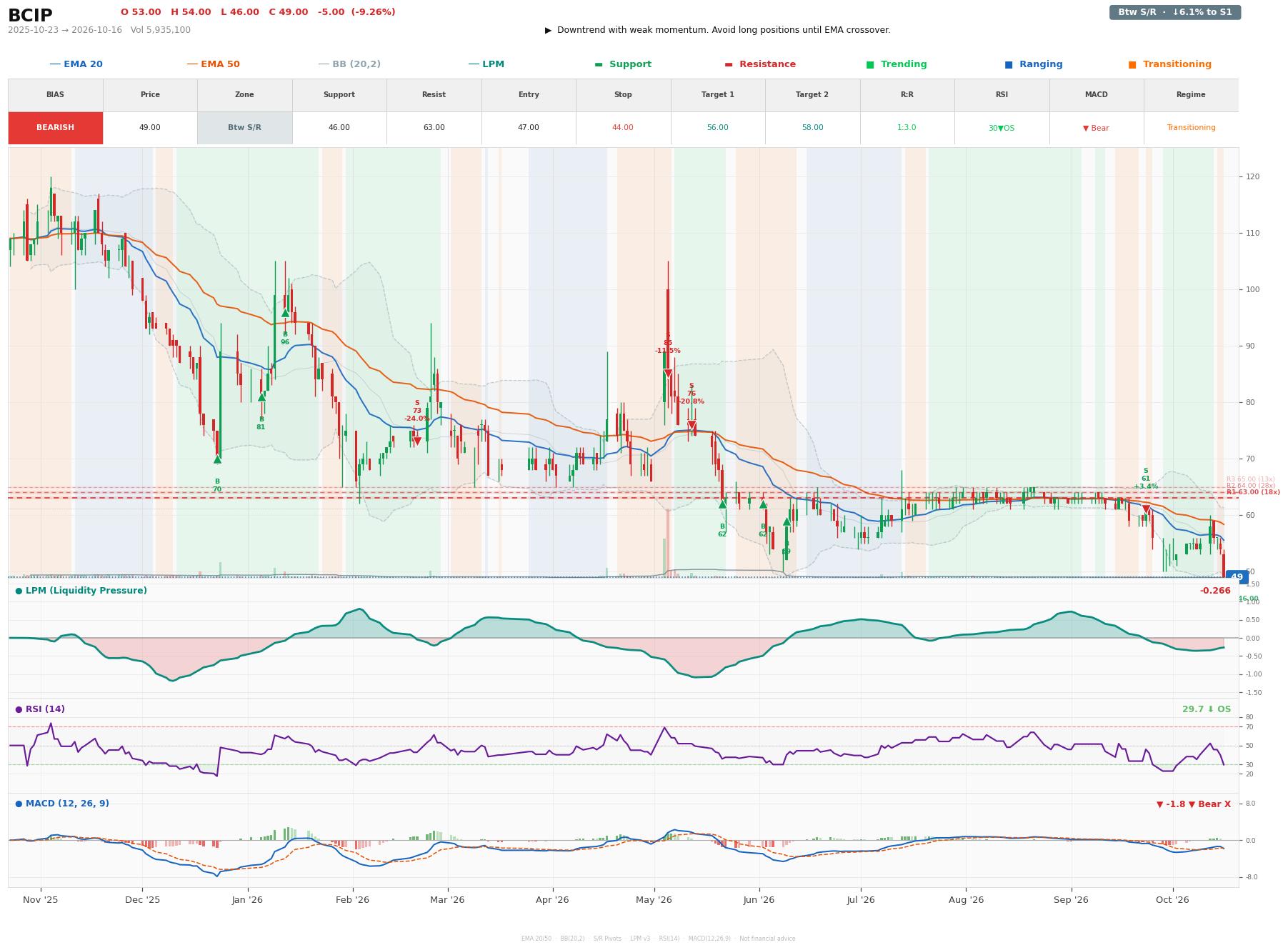Select the Target 2 value 58.00 cell
This screenshot has width=1288, height=950.
tap(812, 128)
